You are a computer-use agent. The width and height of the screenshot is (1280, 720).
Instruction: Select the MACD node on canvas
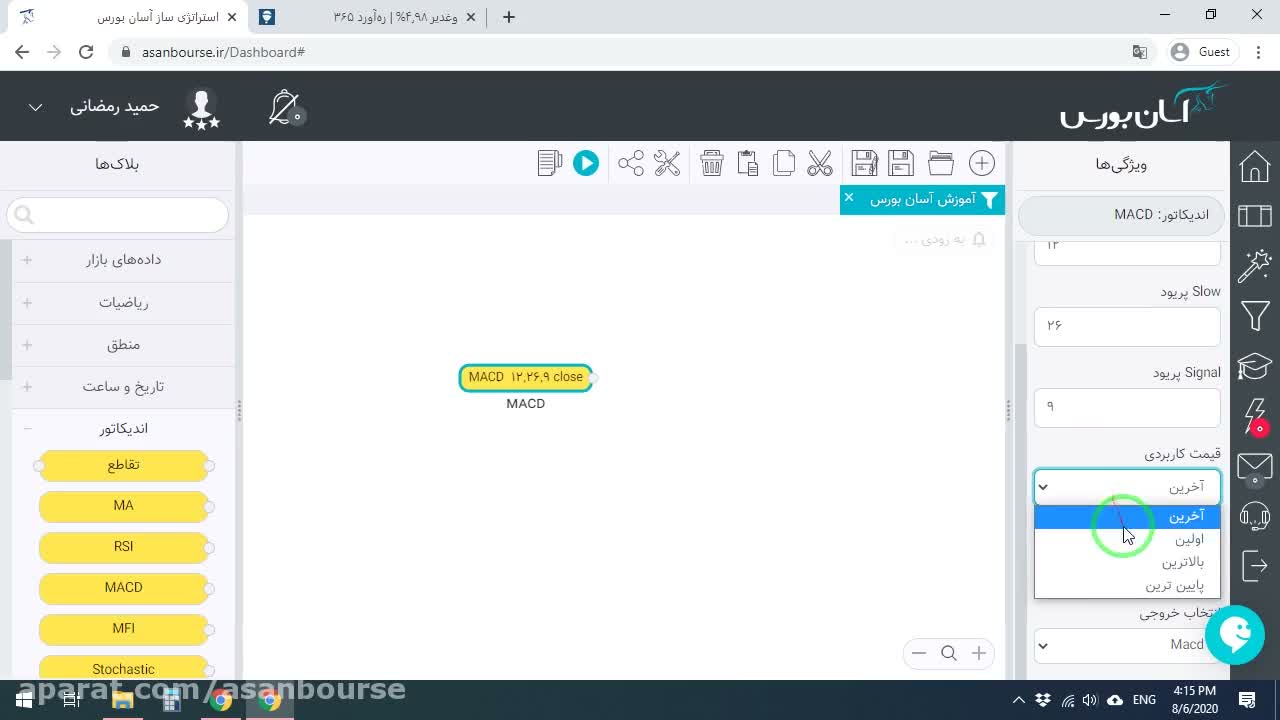pos(526,377)
